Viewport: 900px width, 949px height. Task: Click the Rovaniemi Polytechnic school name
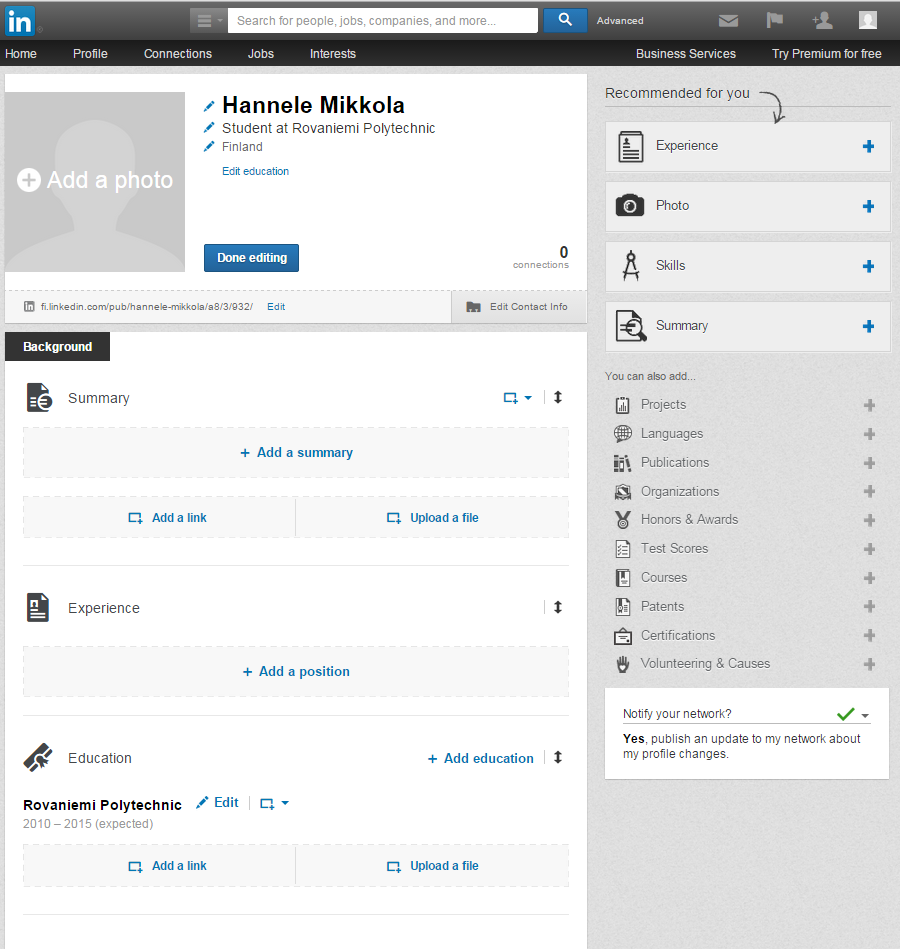pyautogui.click(x=102, y=805)
